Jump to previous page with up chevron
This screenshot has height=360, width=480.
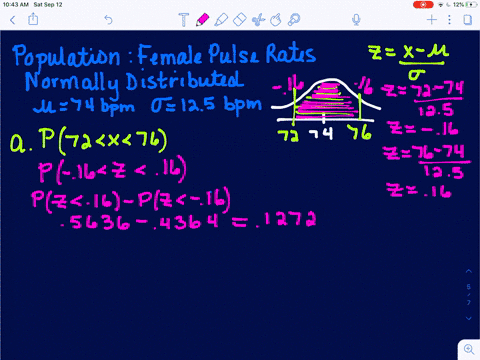[x=469, y=271]
